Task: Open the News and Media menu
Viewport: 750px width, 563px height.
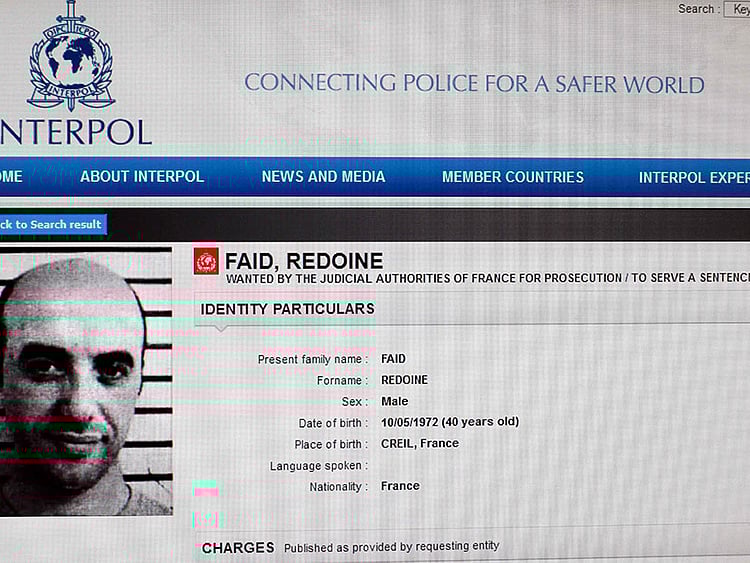Action: click(323, 177)
